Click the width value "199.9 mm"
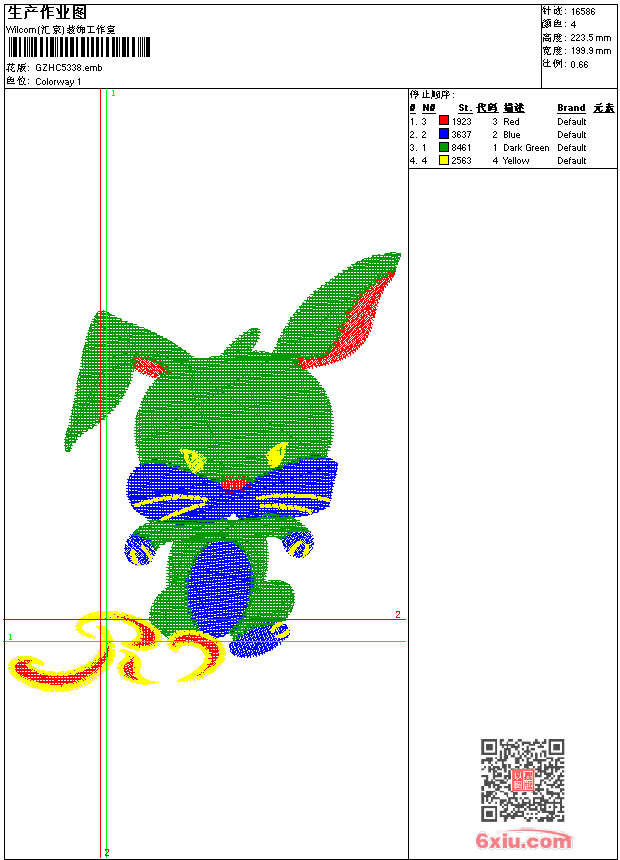Screen dimensions: 620x860 (590, 51)
